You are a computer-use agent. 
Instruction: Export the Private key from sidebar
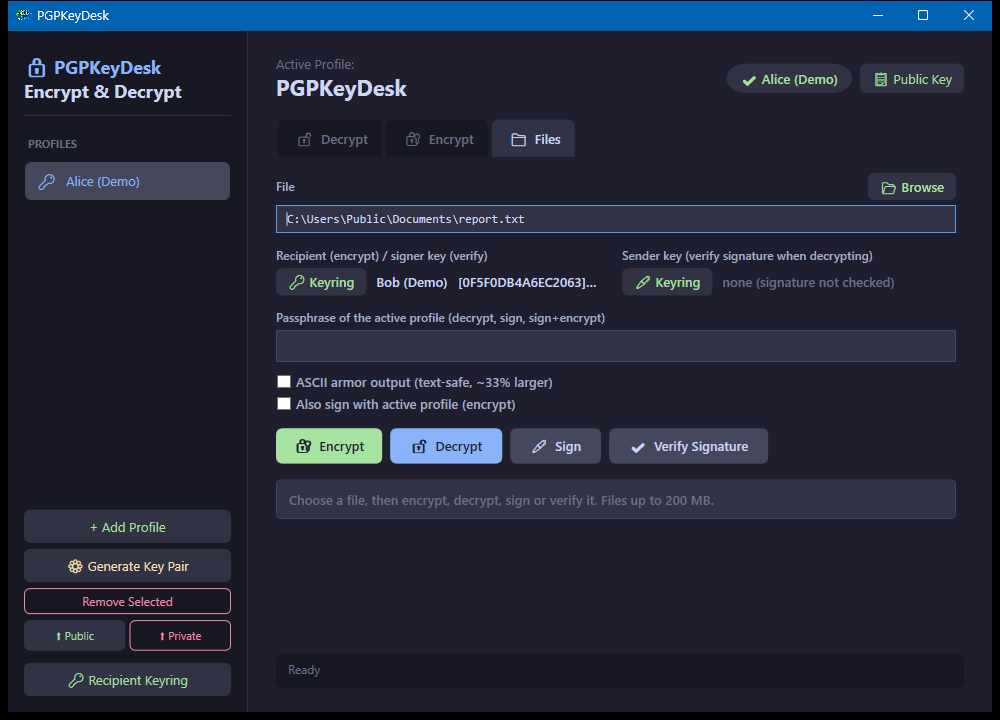[180, 636]
